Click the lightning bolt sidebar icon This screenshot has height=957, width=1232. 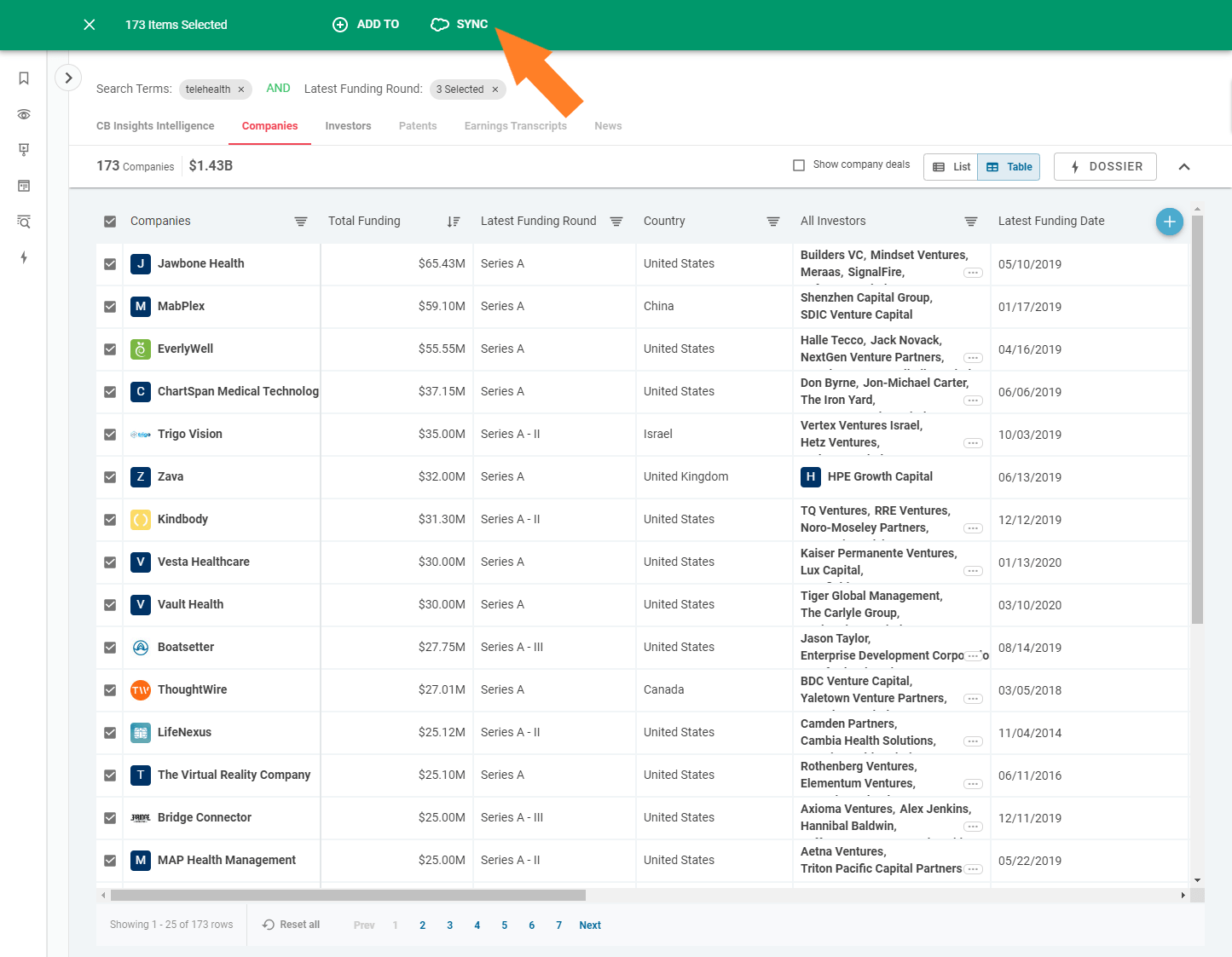24,257
